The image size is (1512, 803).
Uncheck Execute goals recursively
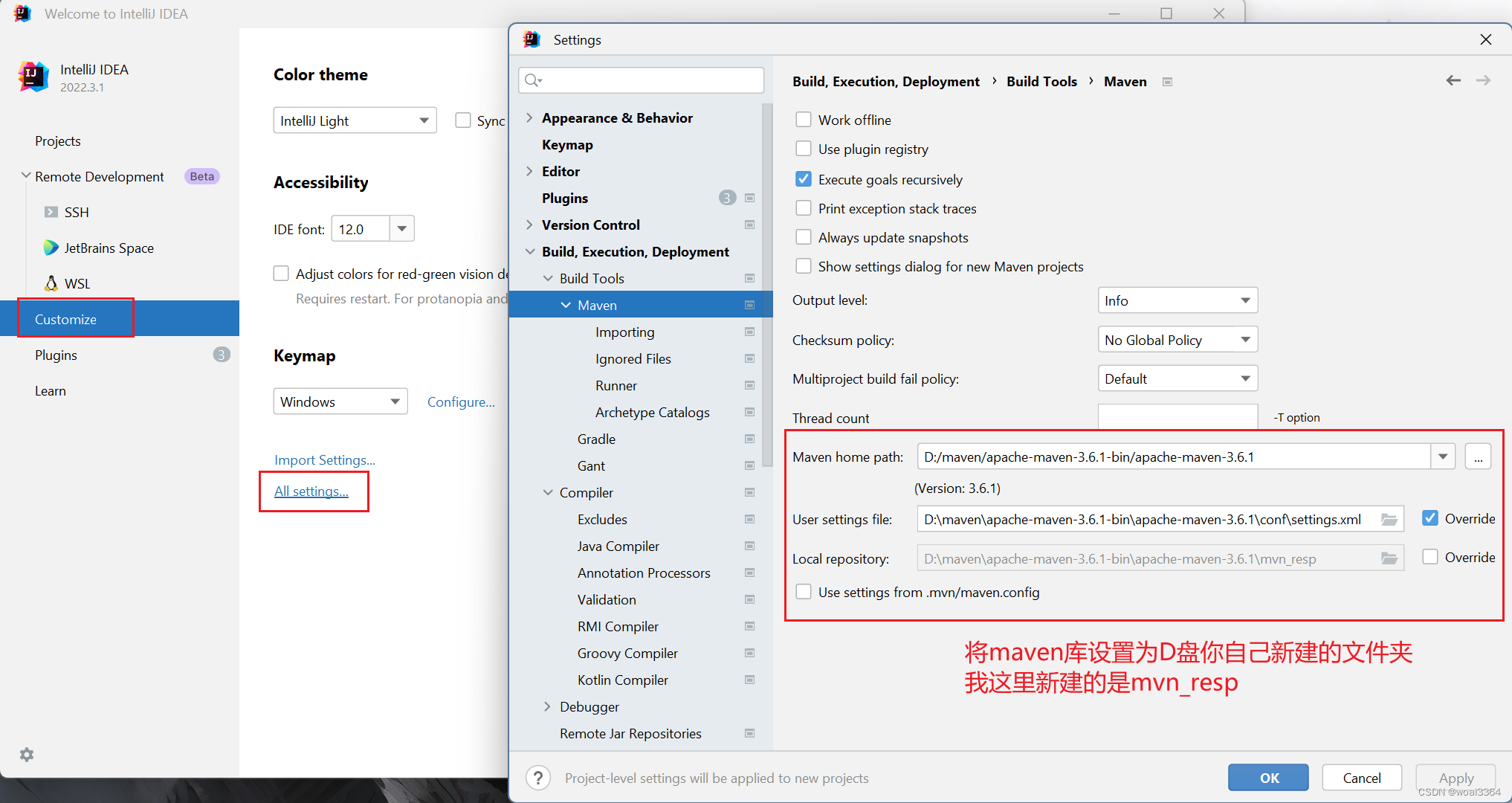click(804, 179)
